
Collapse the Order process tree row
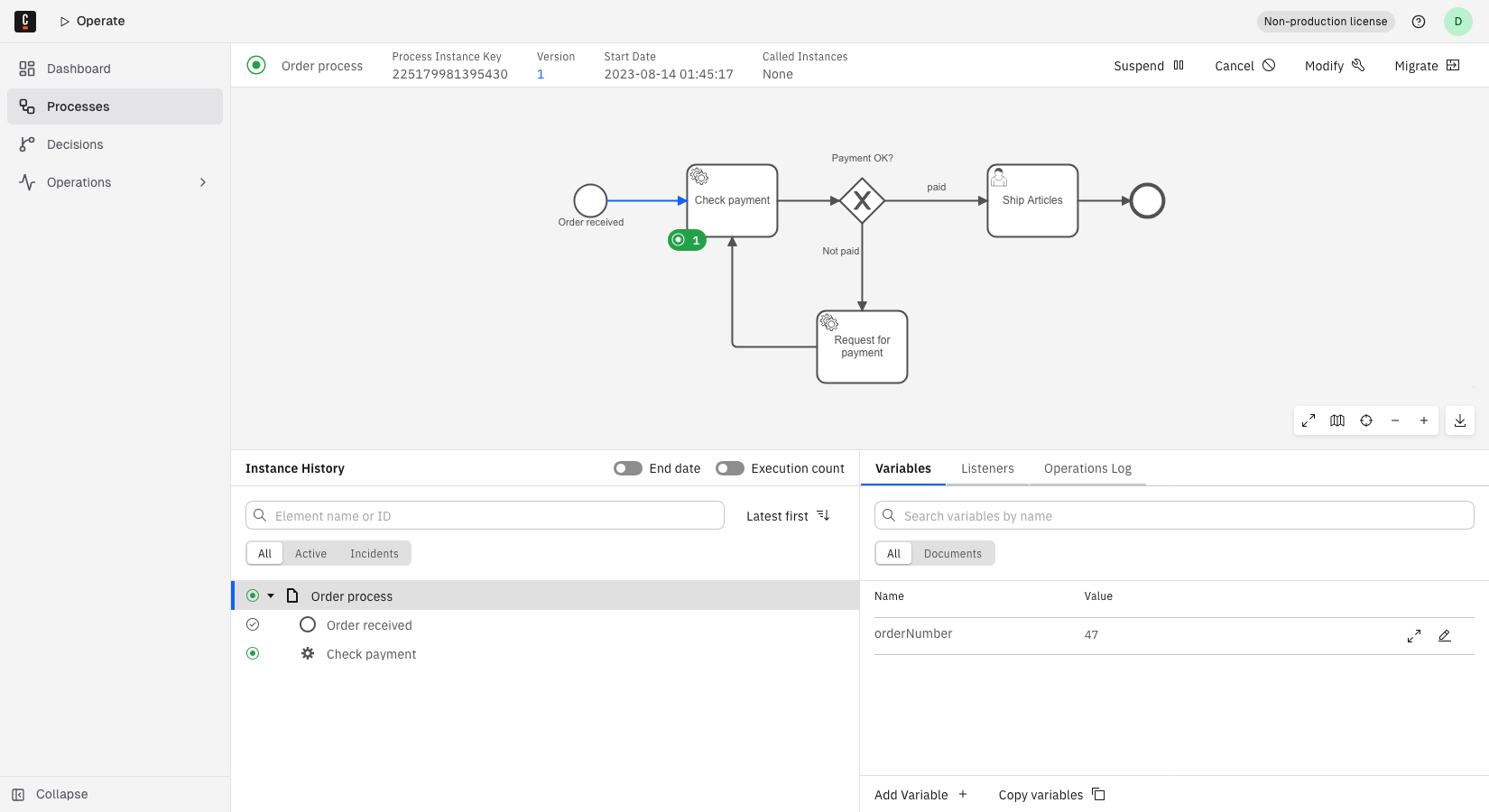271,595
